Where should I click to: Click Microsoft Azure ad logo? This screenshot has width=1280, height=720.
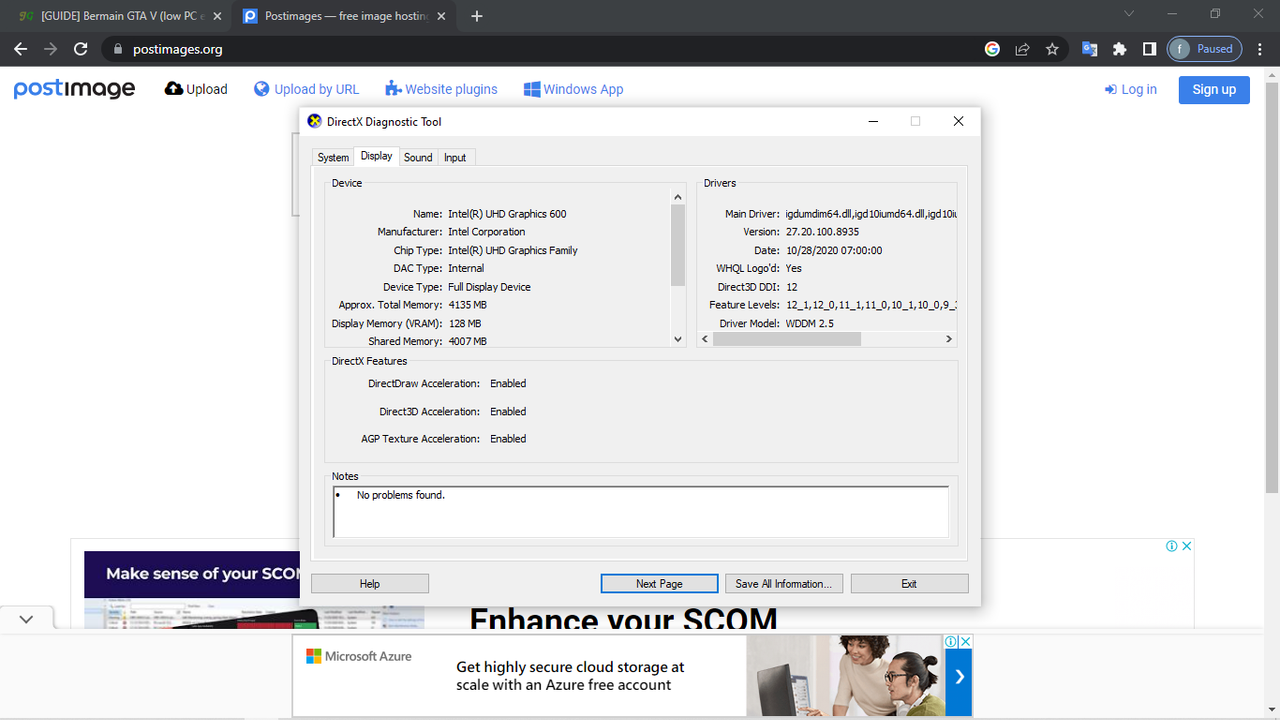pyautogui.click(x=359, y=657)
